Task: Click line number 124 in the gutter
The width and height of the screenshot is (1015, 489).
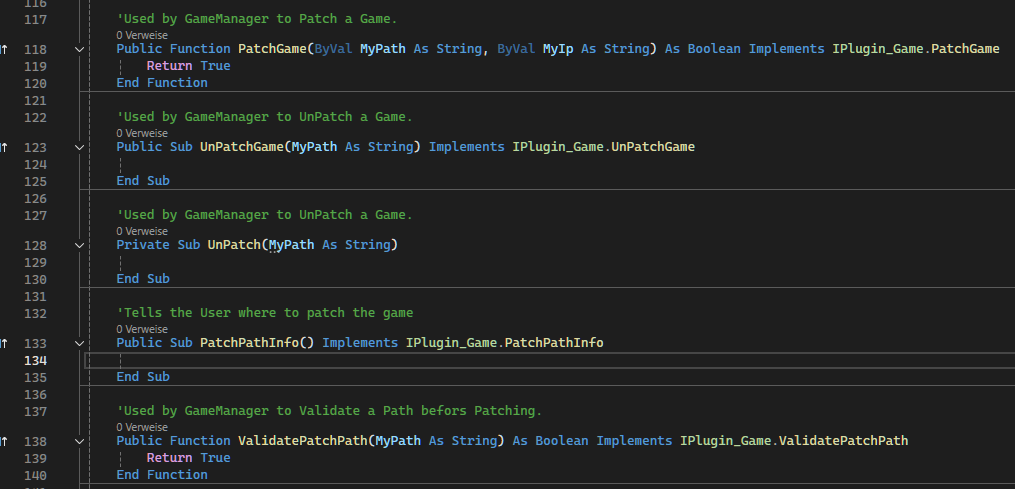Action: 35,165
